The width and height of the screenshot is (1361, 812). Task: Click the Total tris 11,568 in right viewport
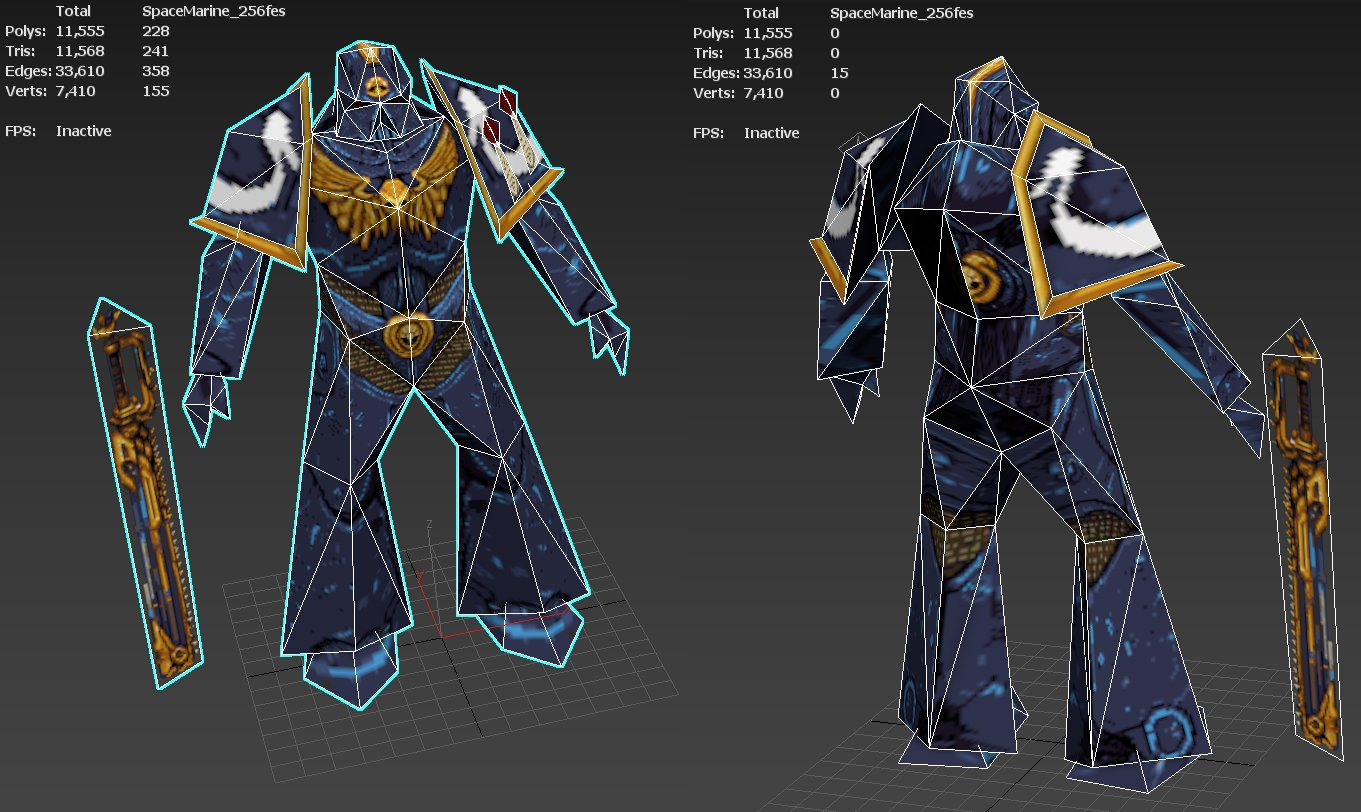pyautogui.click(x=768, y=53)
